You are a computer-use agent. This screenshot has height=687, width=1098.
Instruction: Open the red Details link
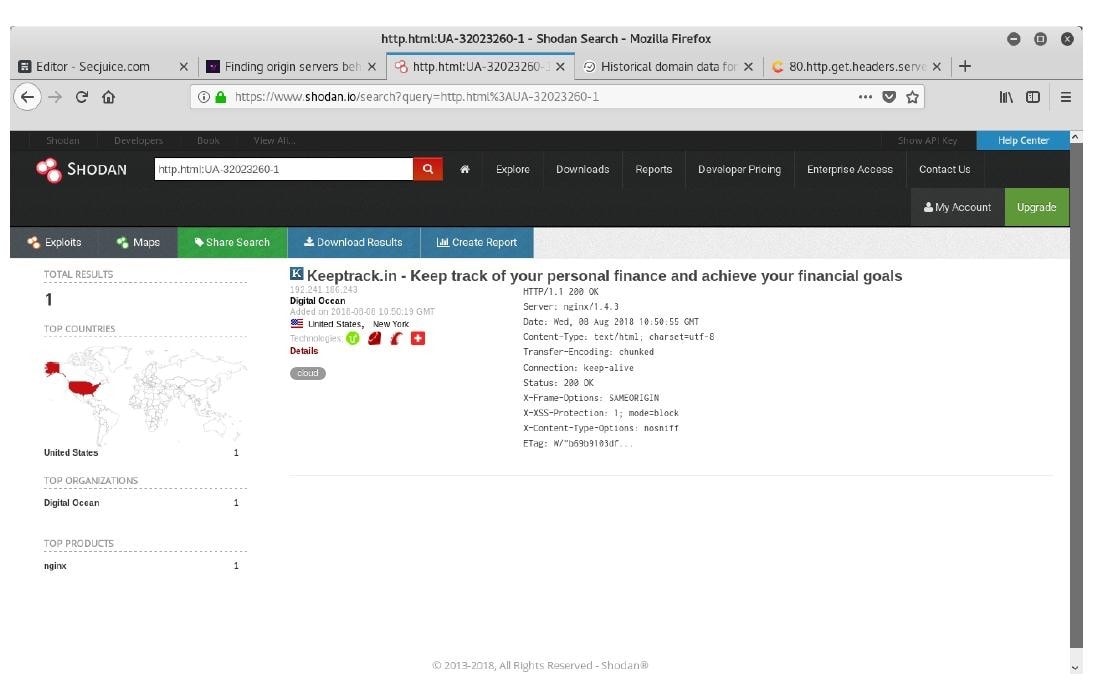click(304, 351)
